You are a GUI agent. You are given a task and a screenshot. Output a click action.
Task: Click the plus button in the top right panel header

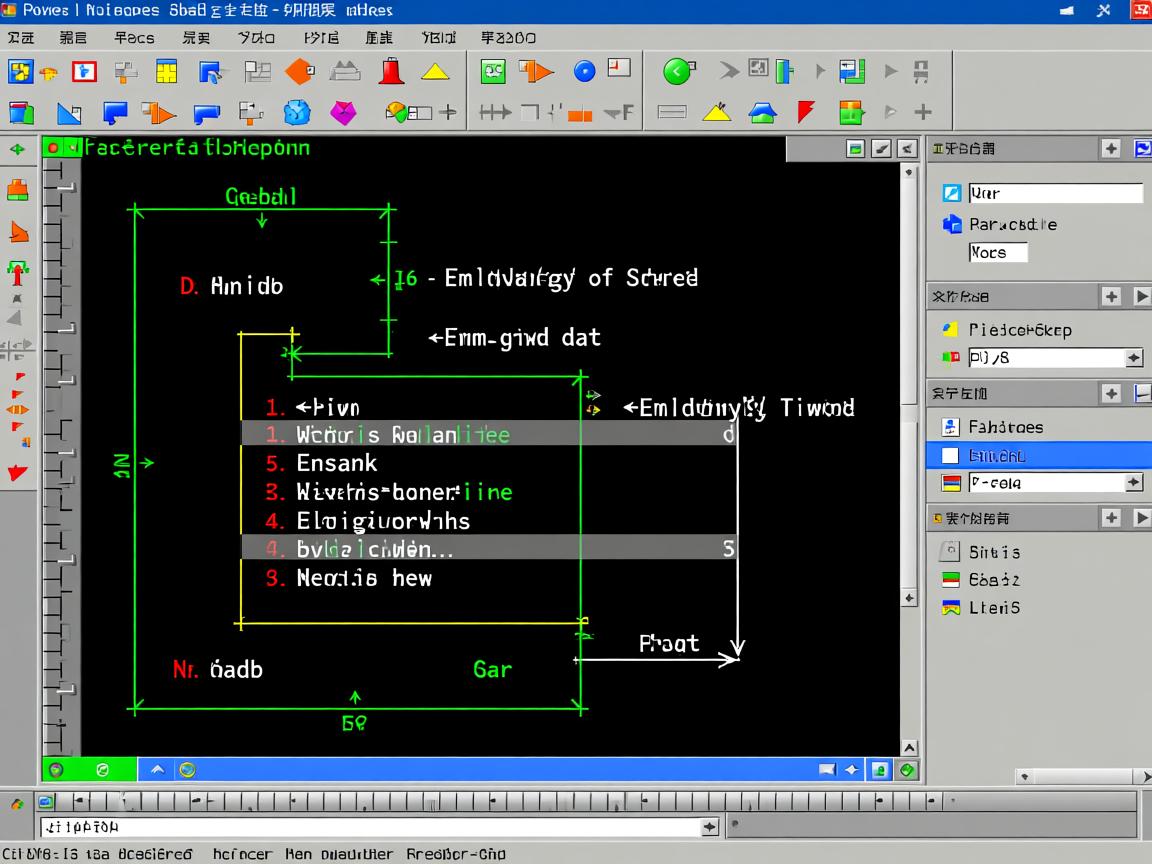pos(1111,149)
